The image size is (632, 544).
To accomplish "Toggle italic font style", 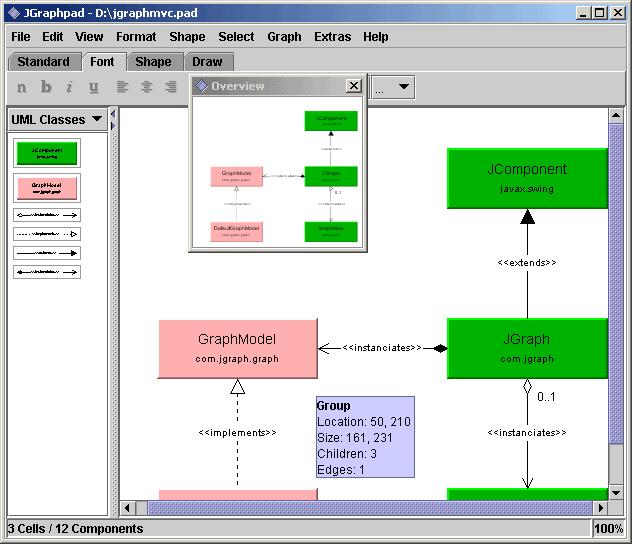I will point(69,87).
